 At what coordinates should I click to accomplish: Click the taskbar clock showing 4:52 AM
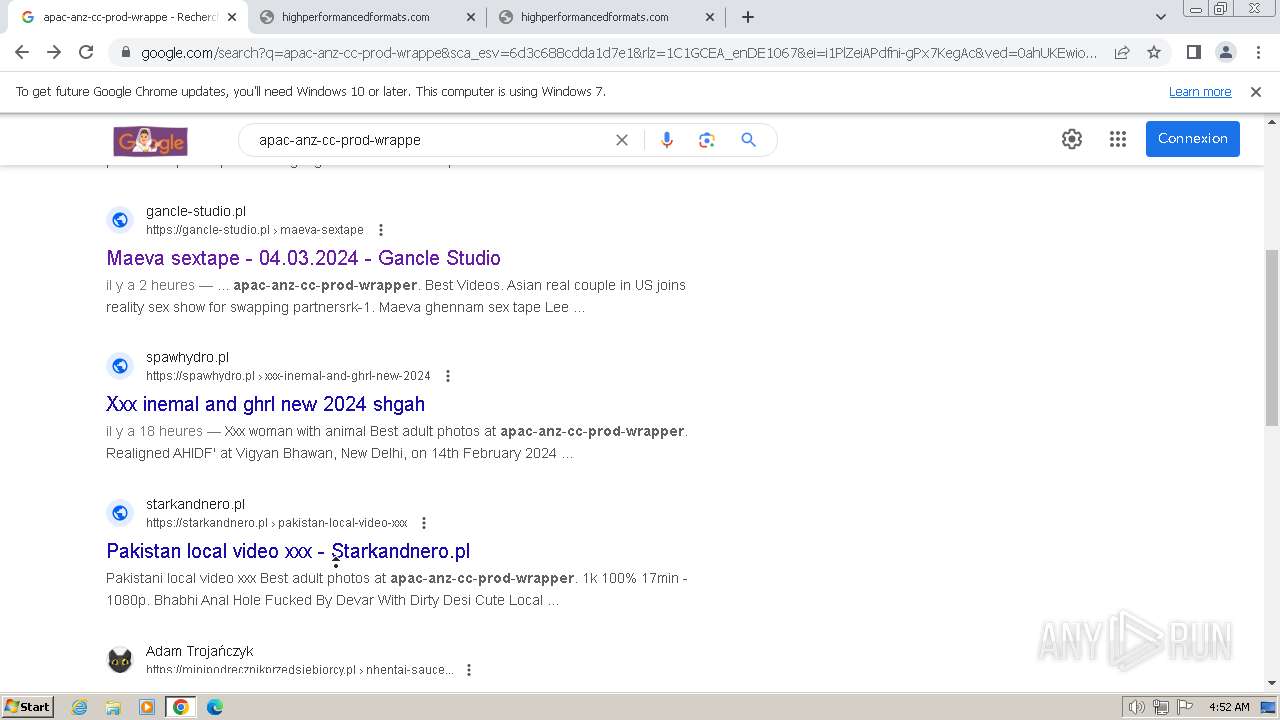coord(1229,707)
